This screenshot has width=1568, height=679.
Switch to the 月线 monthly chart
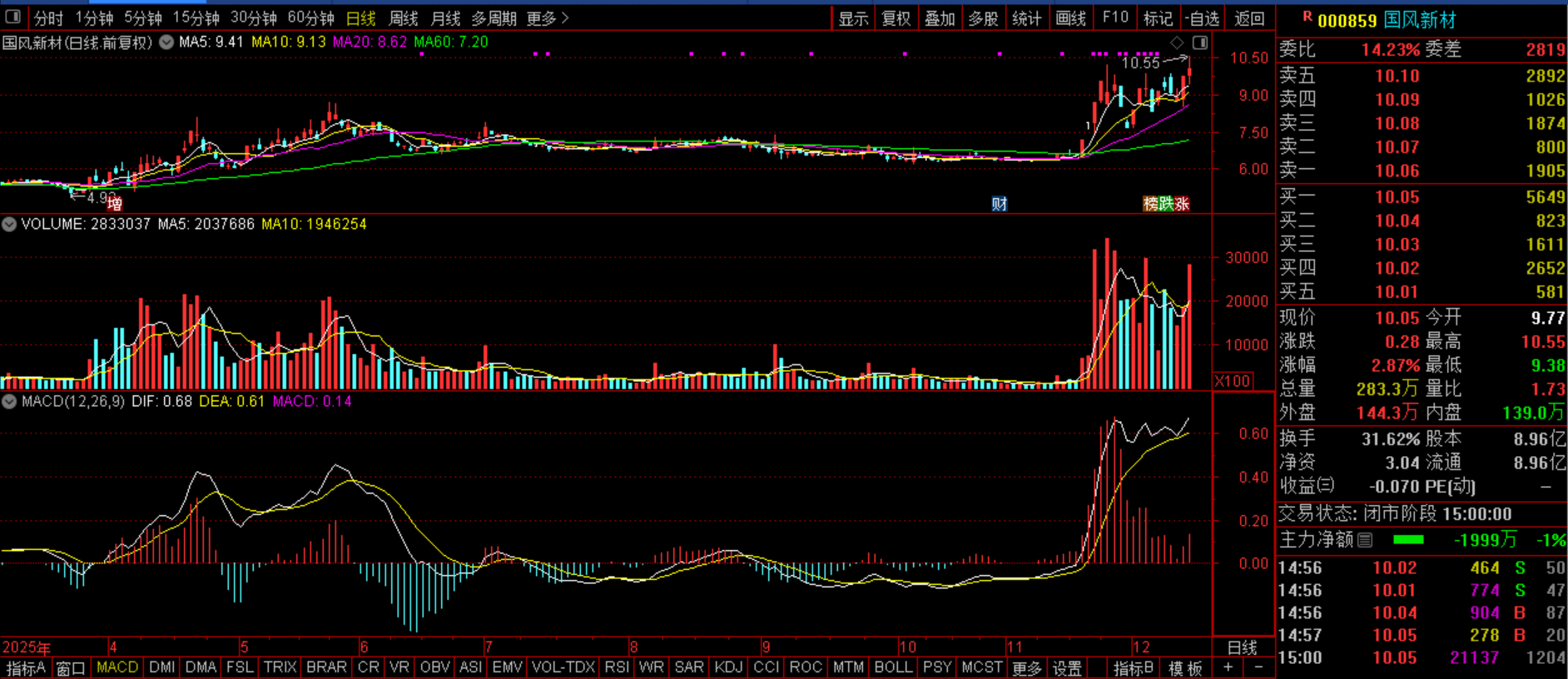[446, 17]
